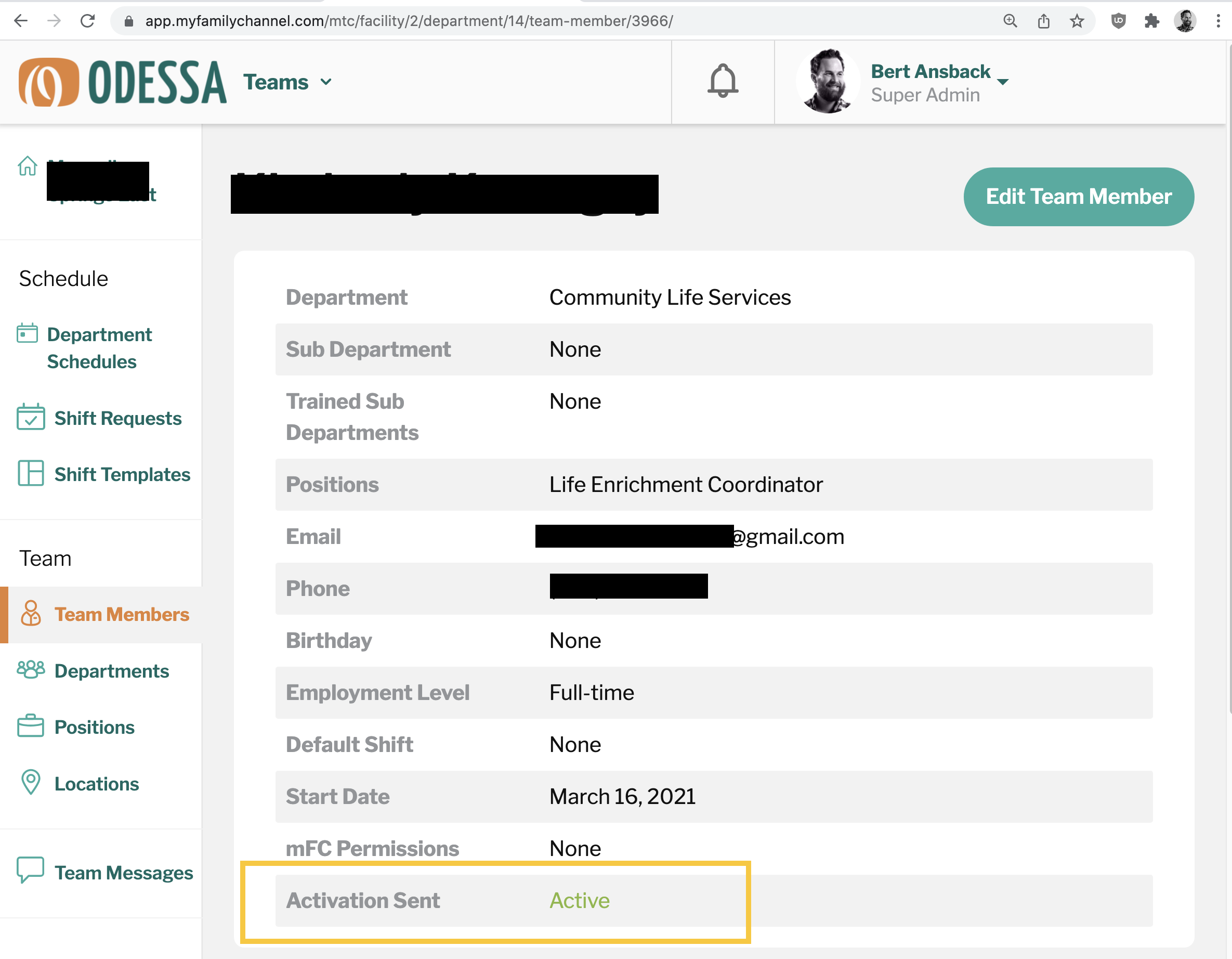Click the Locations pin icon
This screenshot has height=959, width=1232.
click(31, 782)
